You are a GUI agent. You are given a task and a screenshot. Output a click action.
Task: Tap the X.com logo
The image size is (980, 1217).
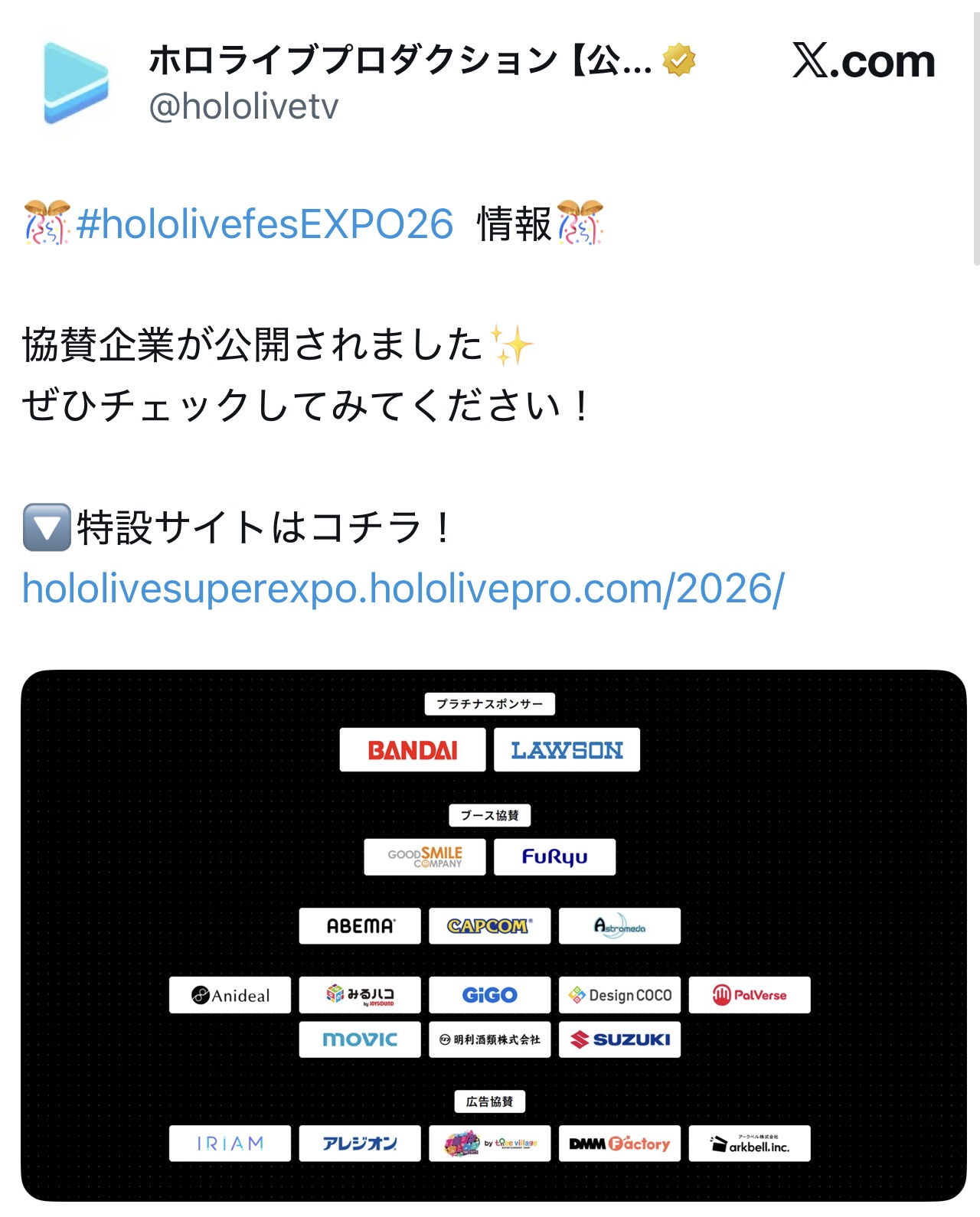[864, 60]
